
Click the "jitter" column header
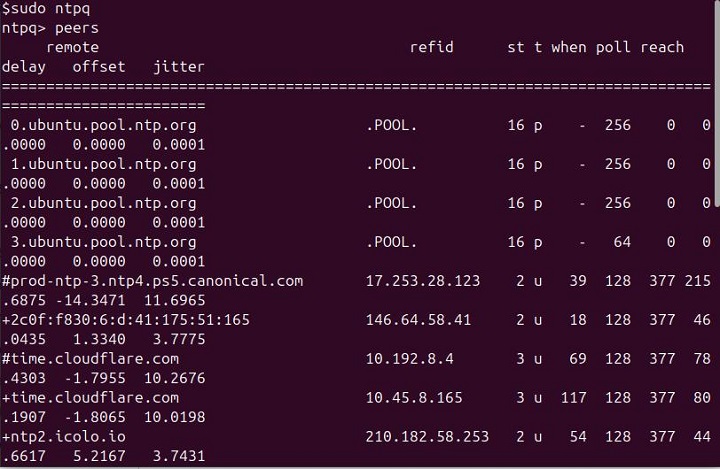[179, 67]
